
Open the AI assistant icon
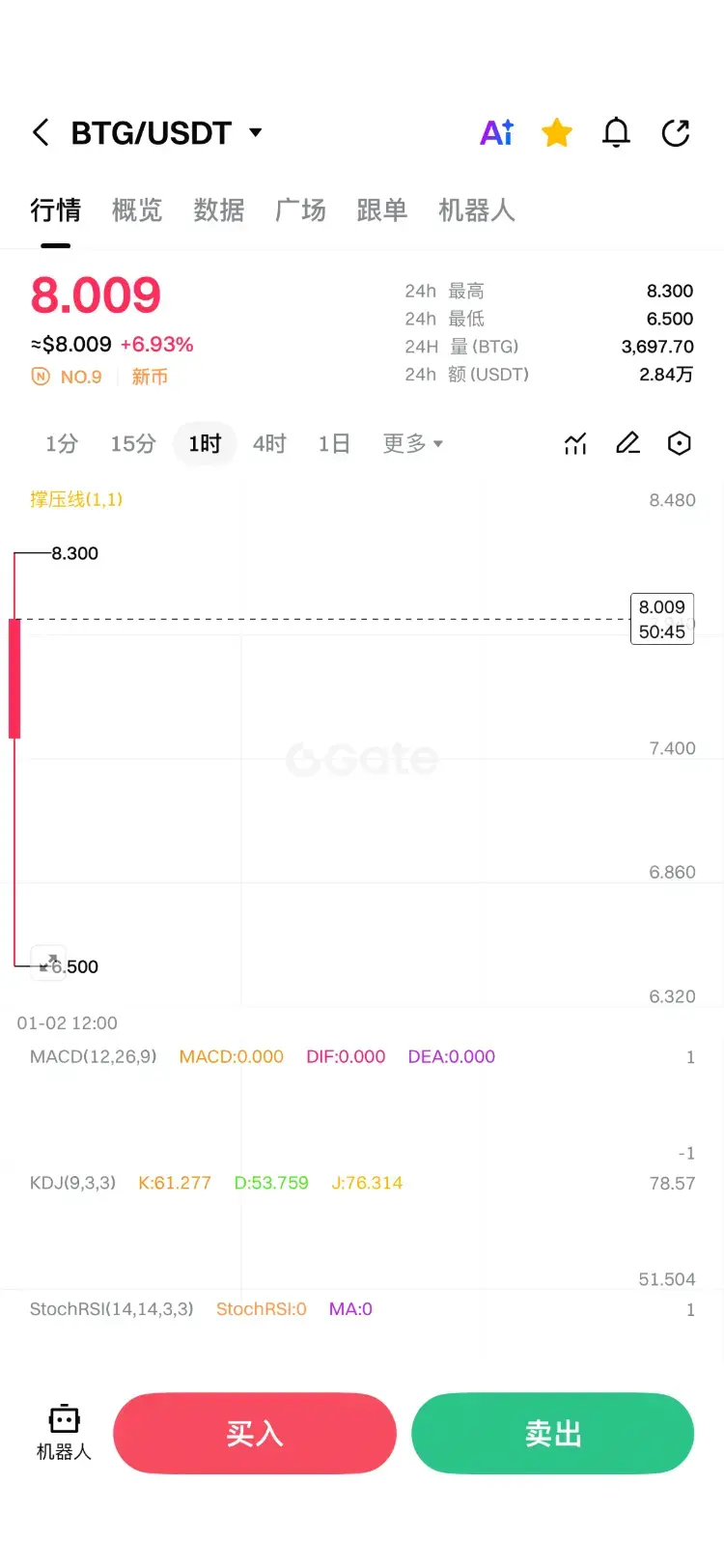[x=497, y=132]
